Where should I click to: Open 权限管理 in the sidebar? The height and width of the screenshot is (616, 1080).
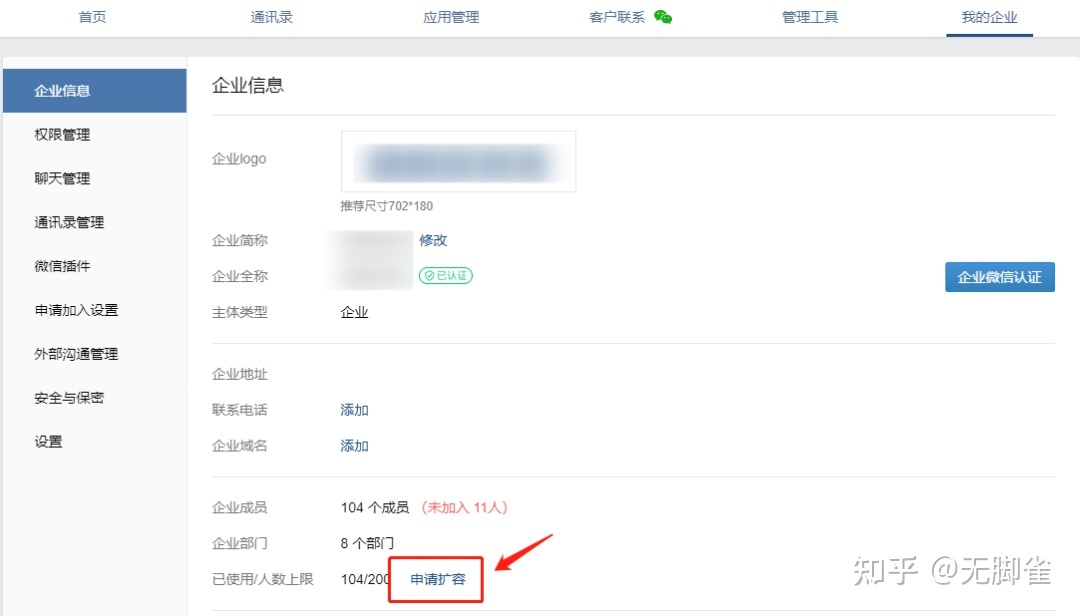[62, 134]
